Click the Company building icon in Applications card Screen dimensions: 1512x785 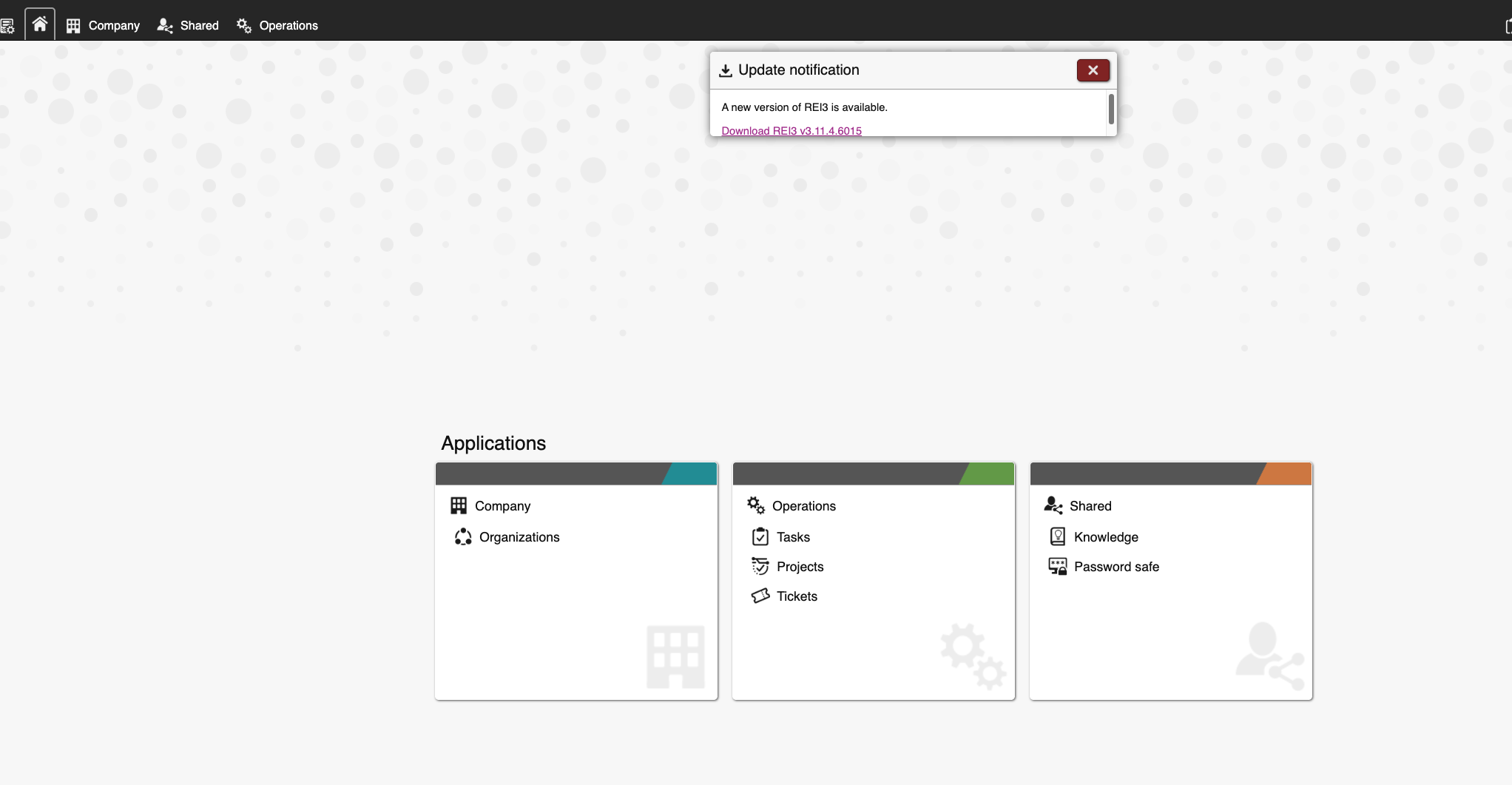(459, 505)
